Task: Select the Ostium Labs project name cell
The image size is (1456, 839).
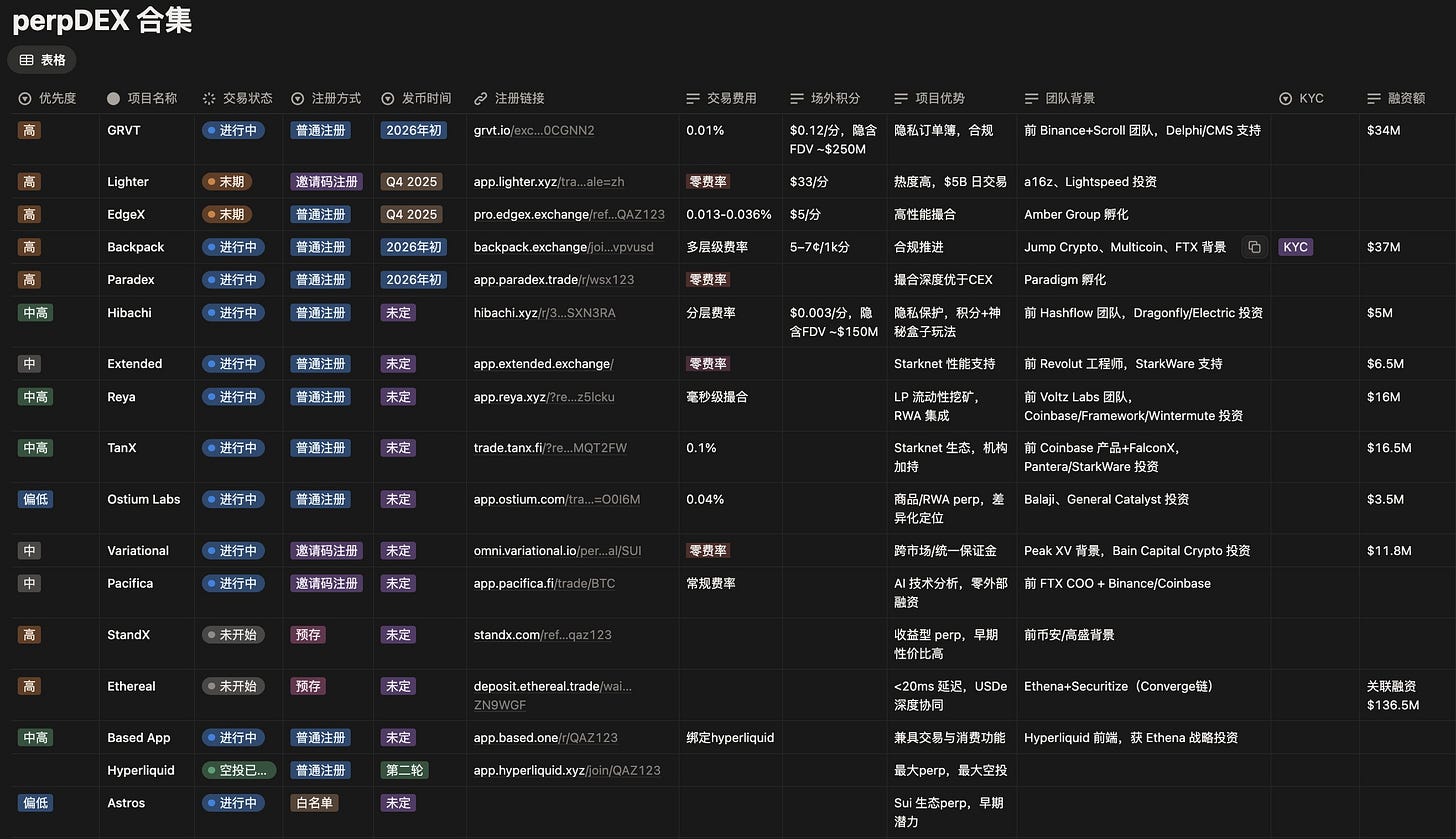Action: 147,508
